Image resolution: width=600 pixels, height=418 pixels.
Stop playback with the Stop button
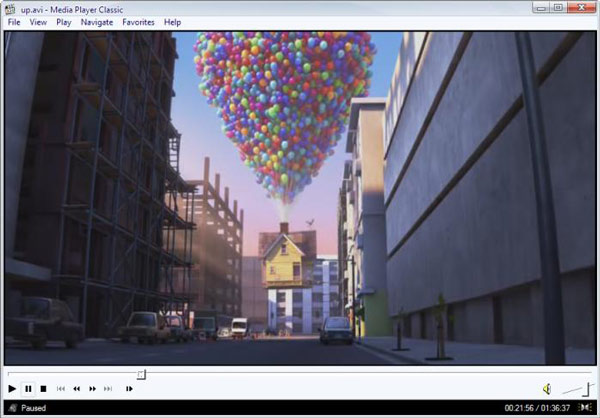coord(43,389)
